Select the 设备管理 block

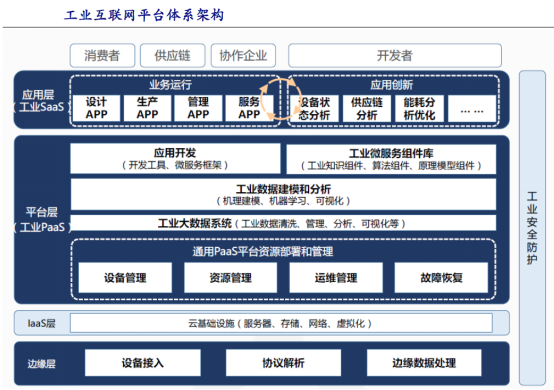[x=125, y=278]
